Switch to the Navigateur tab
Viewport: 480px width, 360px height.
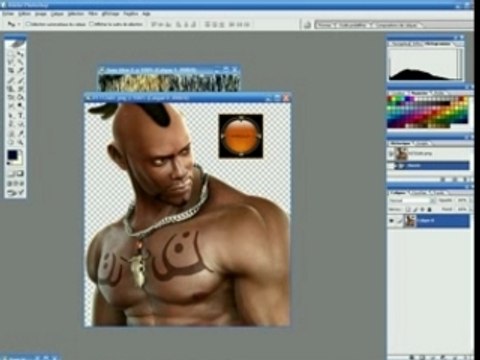tap(400, 44)
